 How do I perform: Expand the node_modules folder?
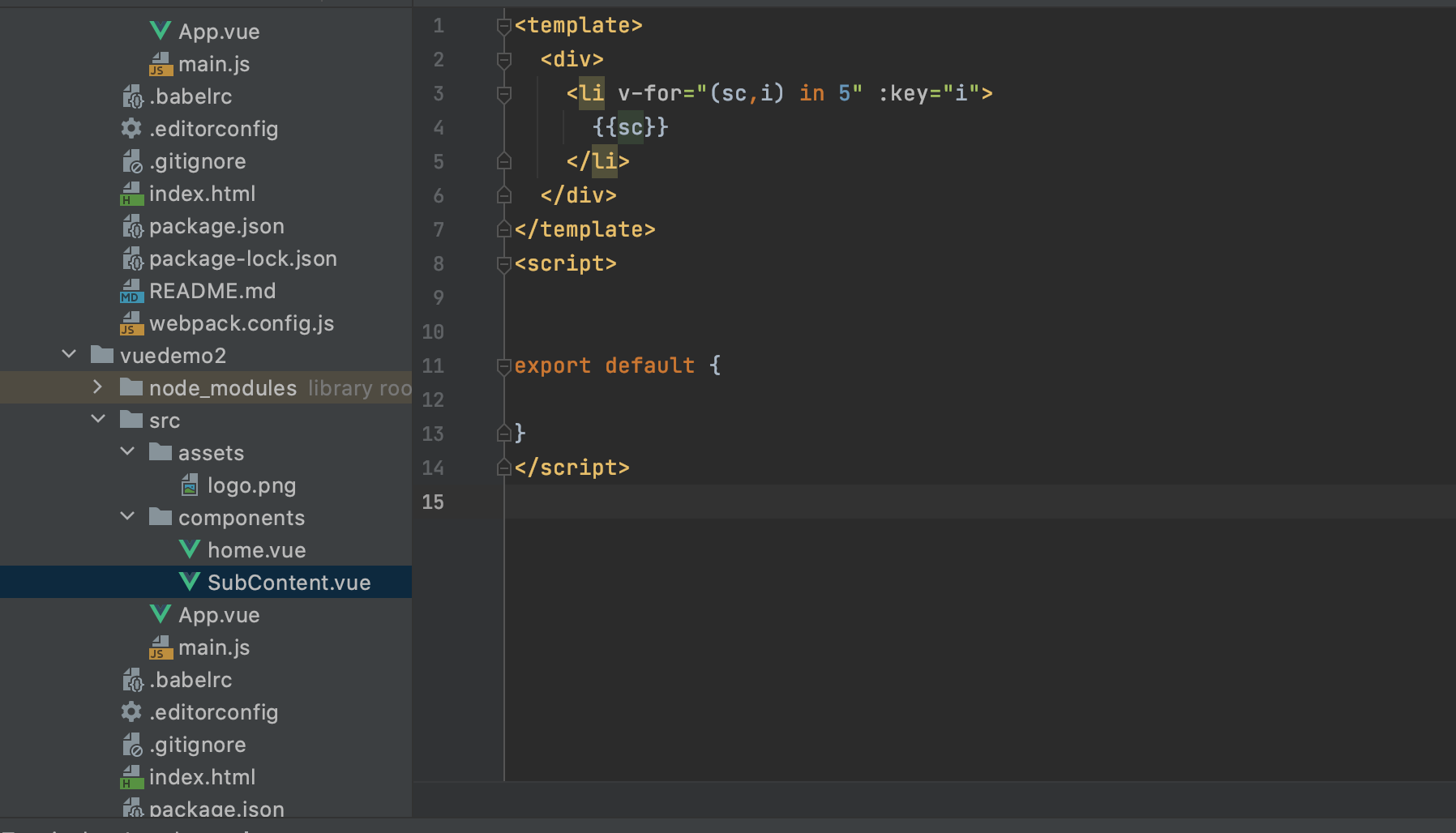point(98,387)
